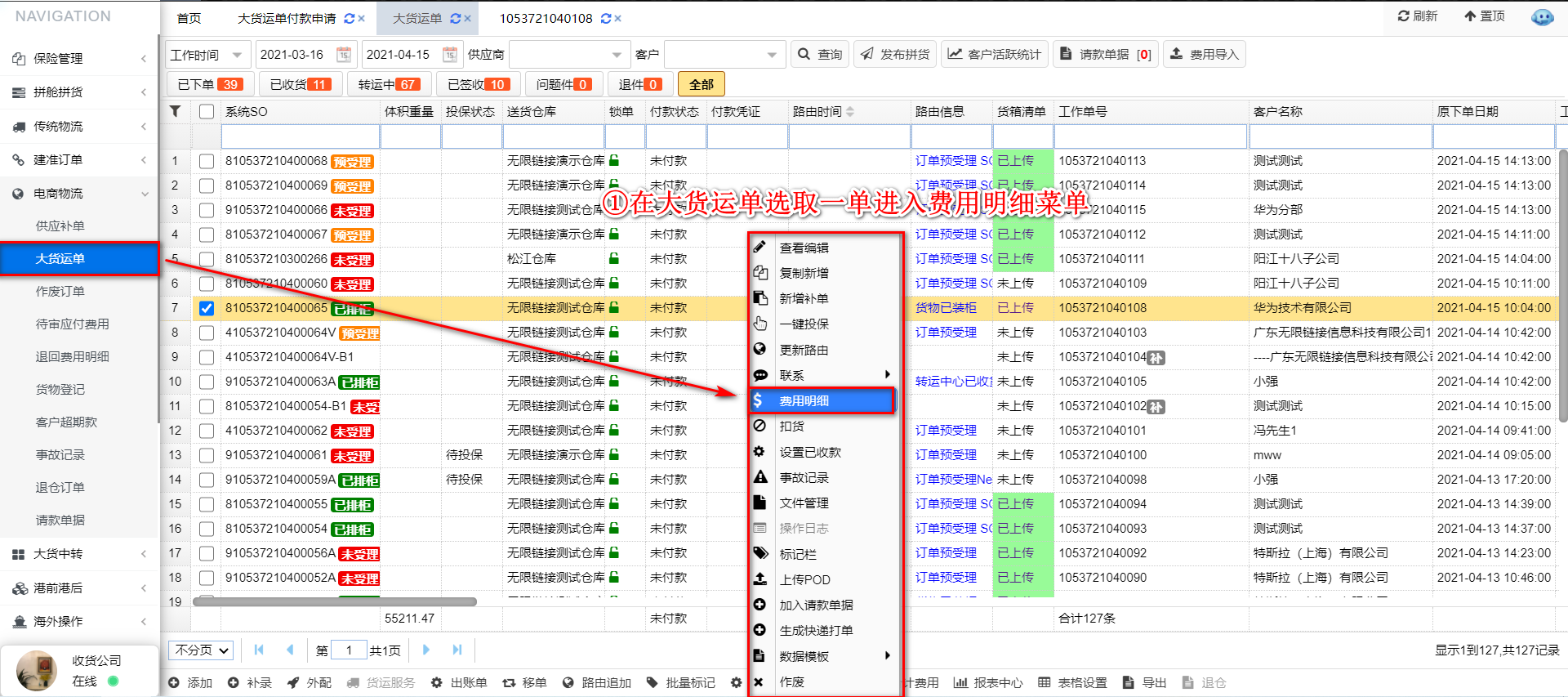Click the 查询 search button

820,55
